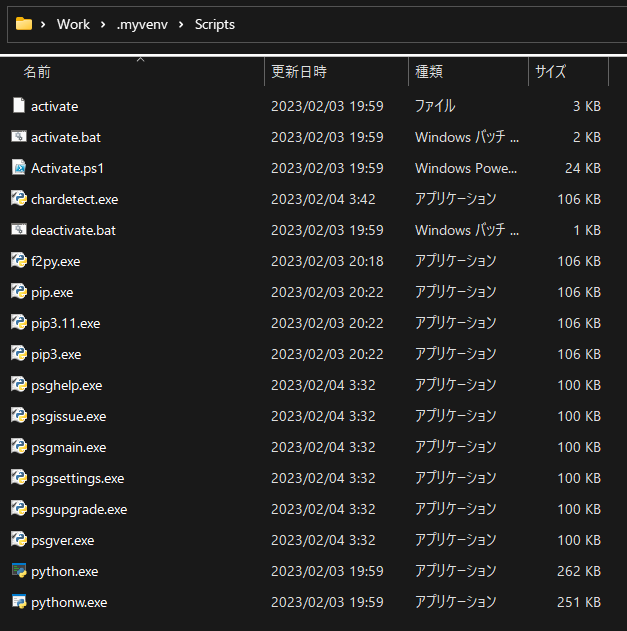The width and height of the screenshot is (627, 631).
Task: Expand the chevron after .myvenv in breadcrumb
Action: click(181, 24)
